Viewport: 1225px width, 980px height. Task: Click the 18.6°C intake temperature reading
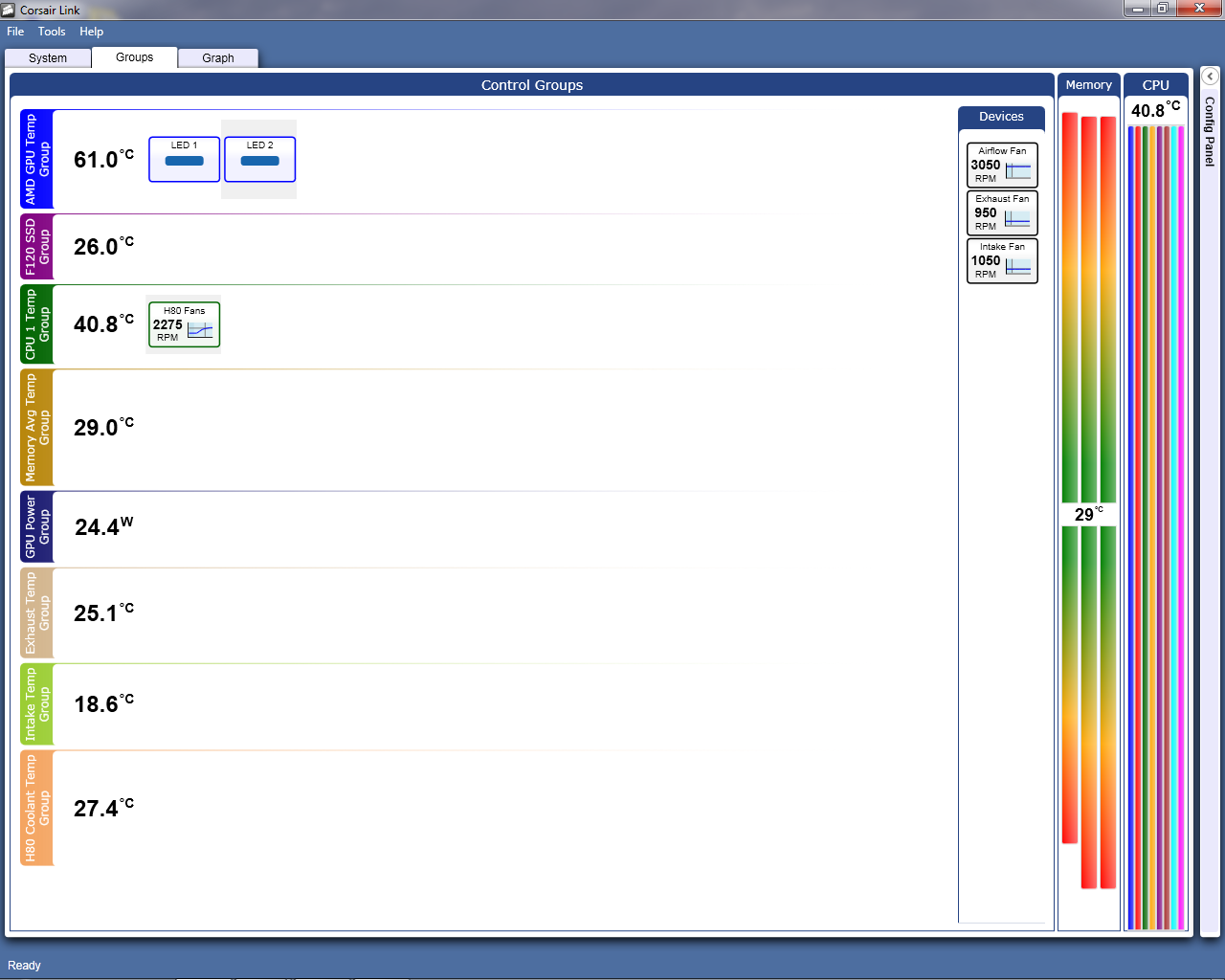tap(103, 703)
